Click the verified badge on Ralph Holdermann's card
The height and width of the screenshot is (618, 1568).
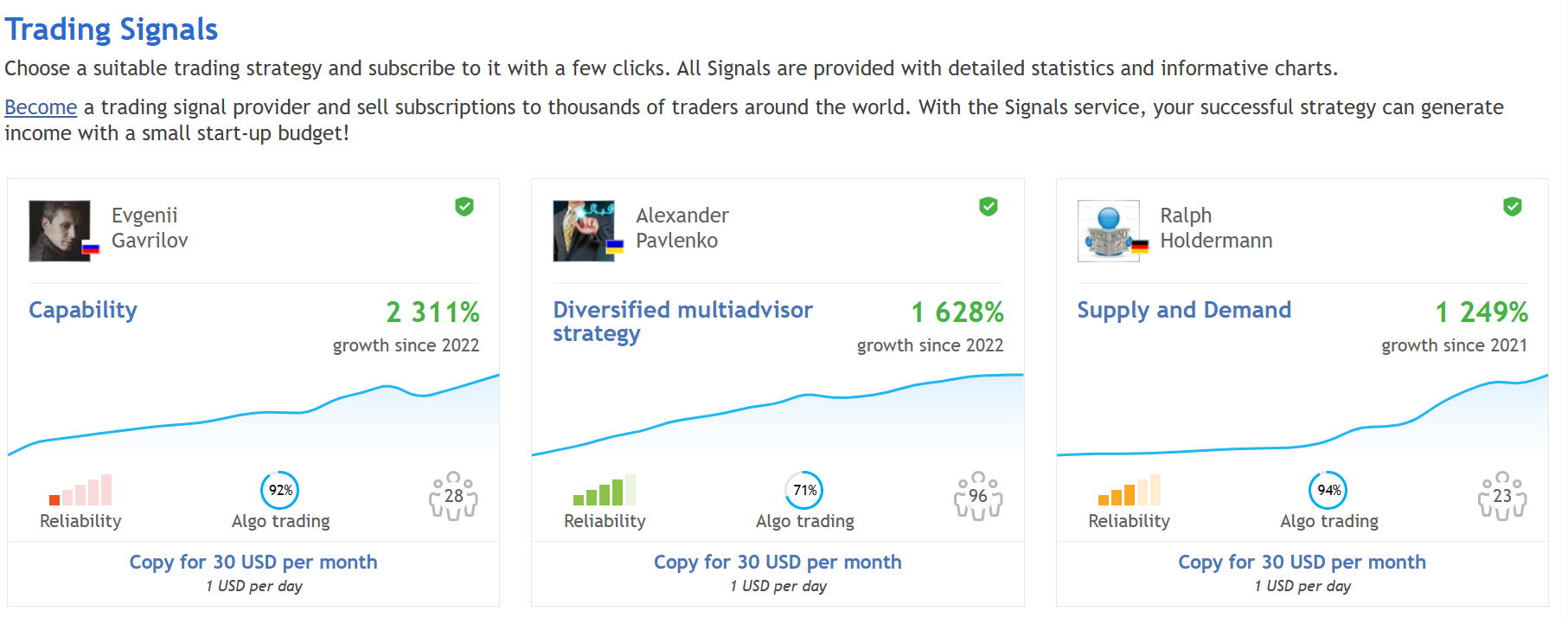tap(1512, 207)
